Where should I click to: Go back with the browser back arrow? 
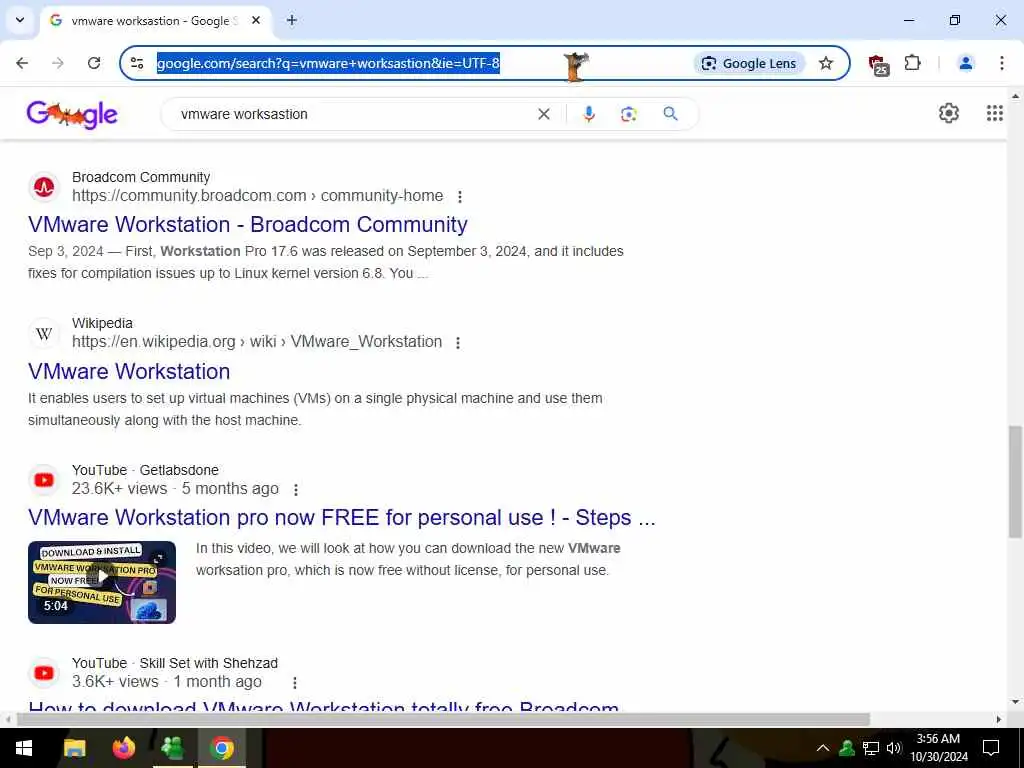coord(22,63)
